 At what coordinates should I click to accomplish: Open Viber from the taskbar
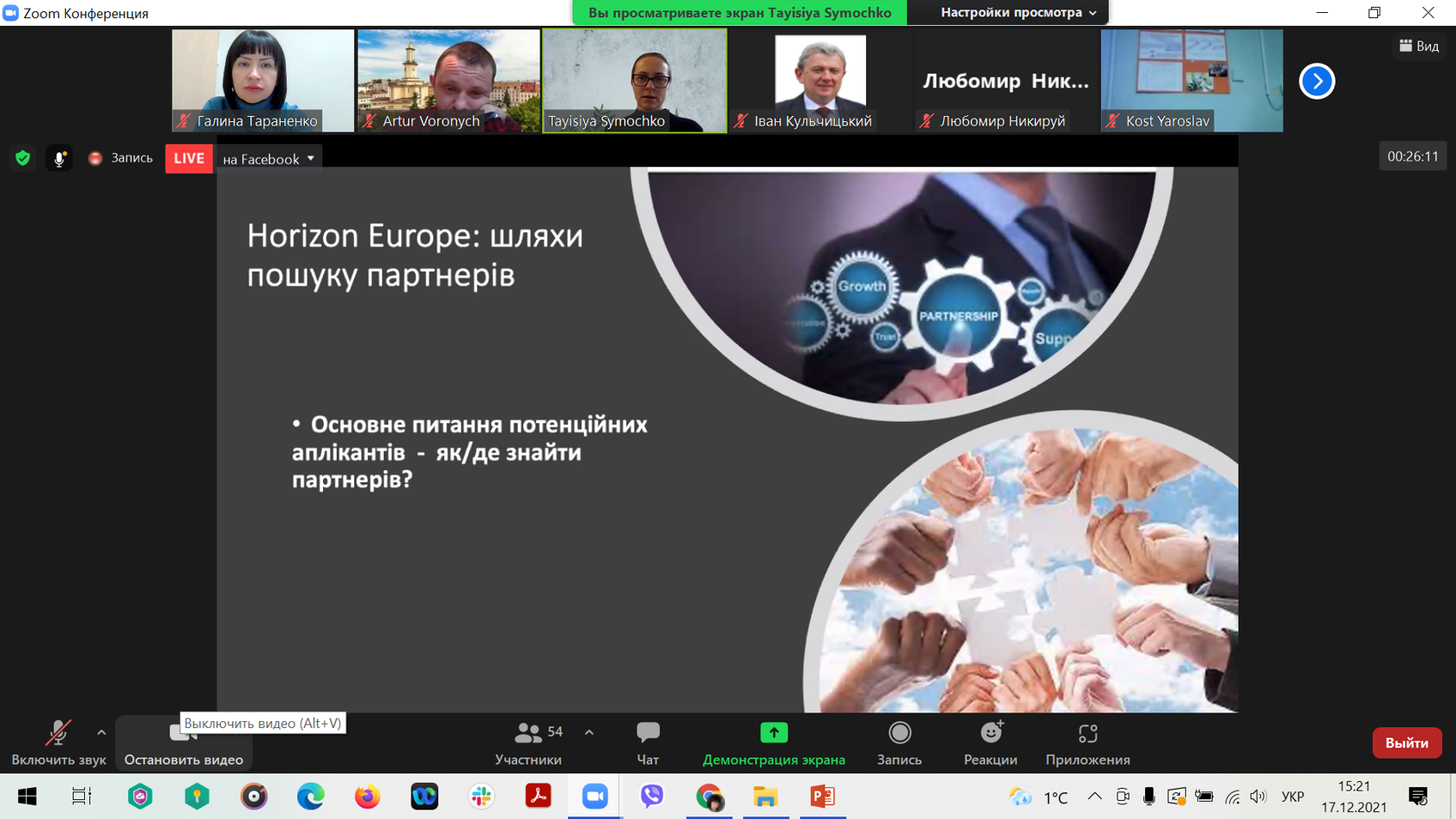pyautogui.click(x=652, y=796)
